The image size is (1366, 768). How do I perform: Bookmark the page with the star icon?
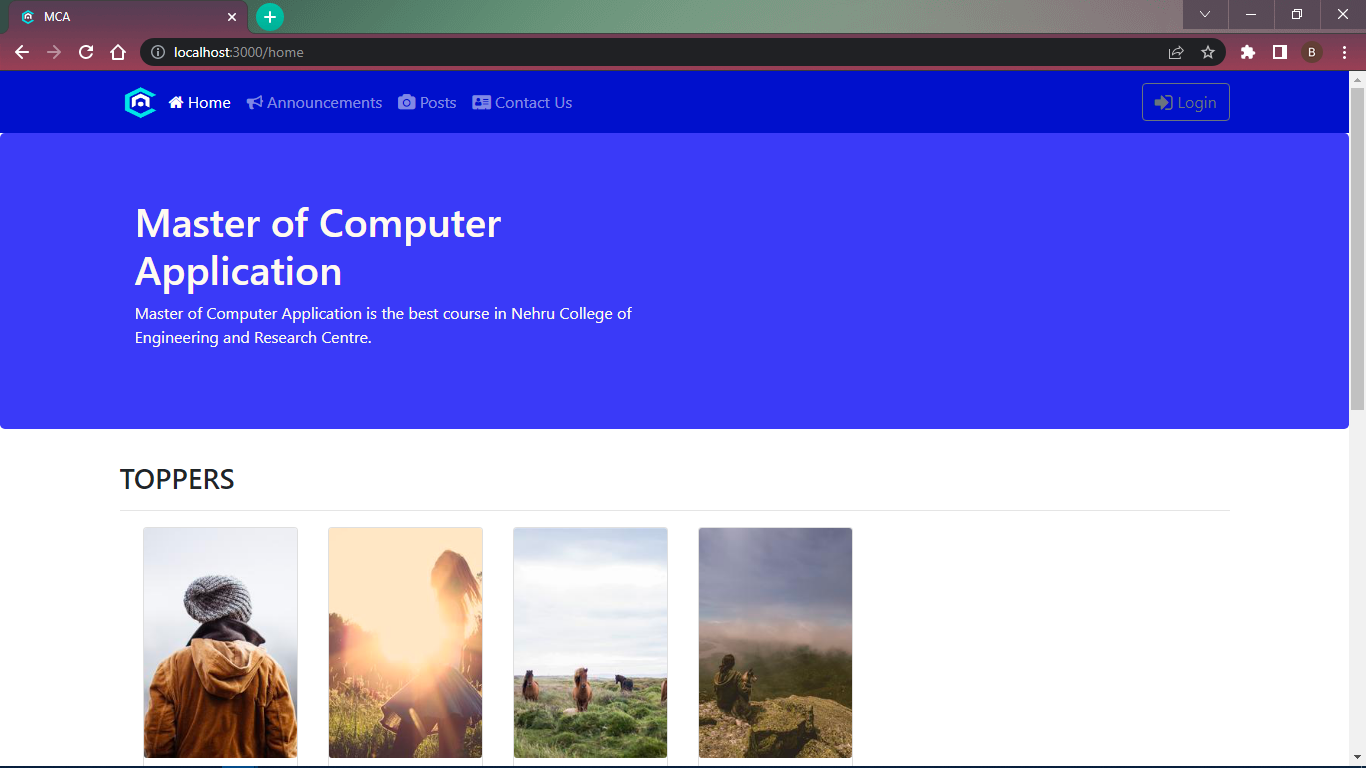[x=1209, y=52]
